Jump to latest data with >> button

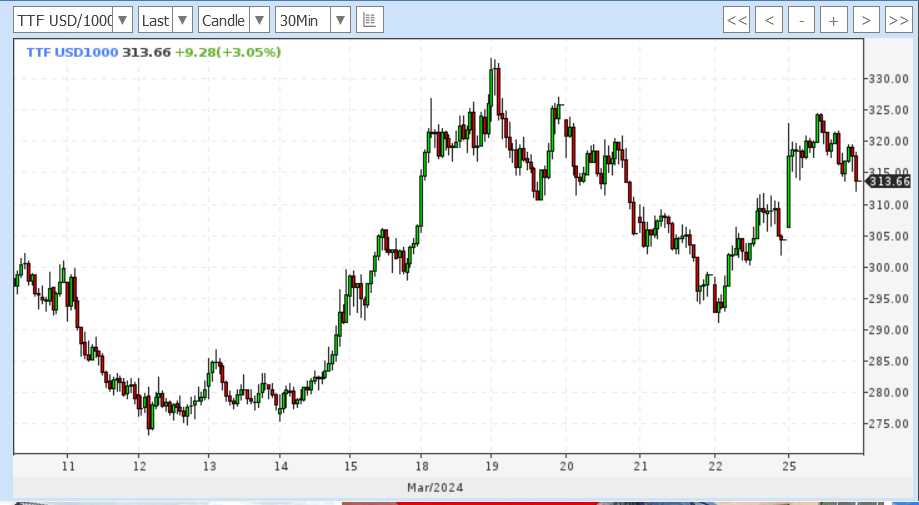(x=897, y=20)
